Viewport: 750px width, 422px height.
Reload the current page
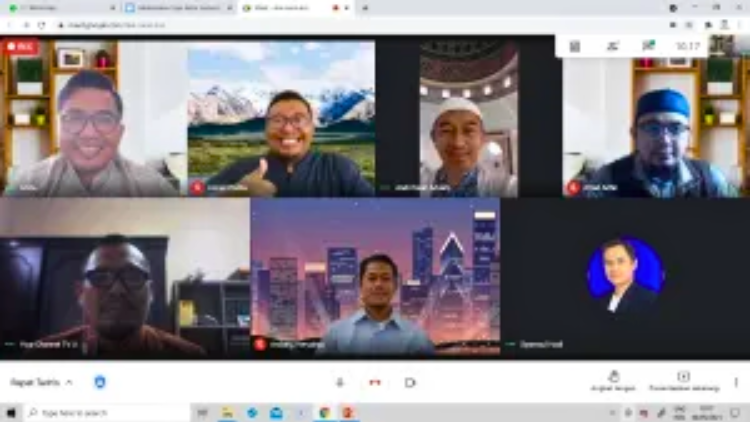(x=42, y=25)
